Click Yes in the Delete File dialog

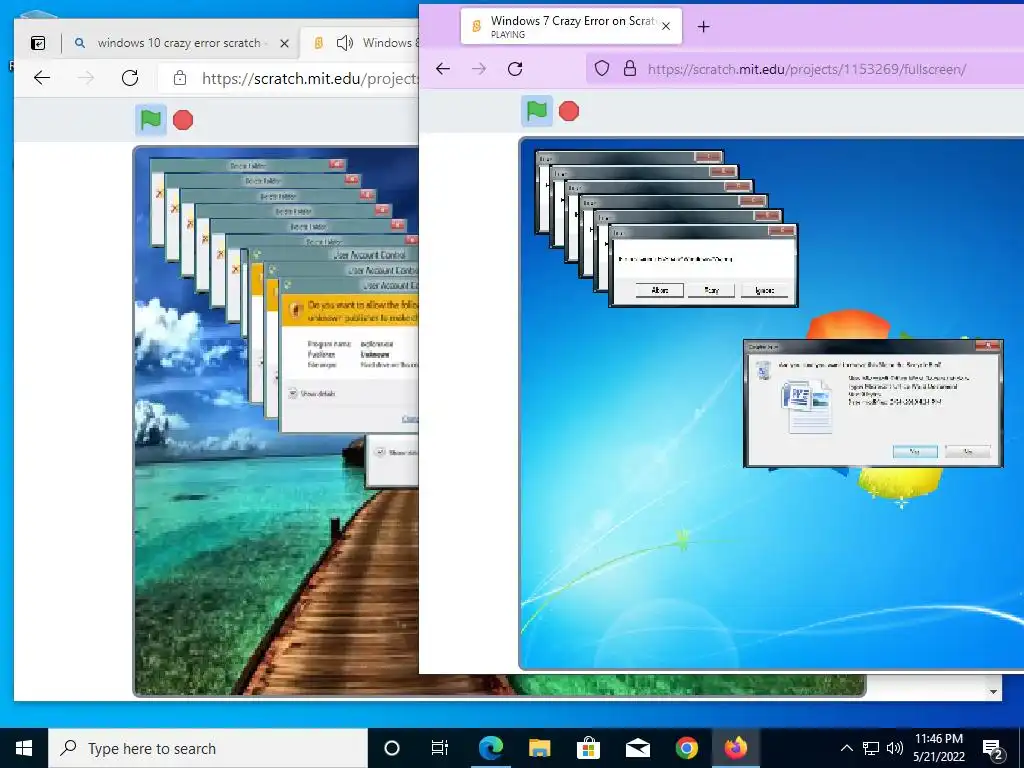(914, 451)
